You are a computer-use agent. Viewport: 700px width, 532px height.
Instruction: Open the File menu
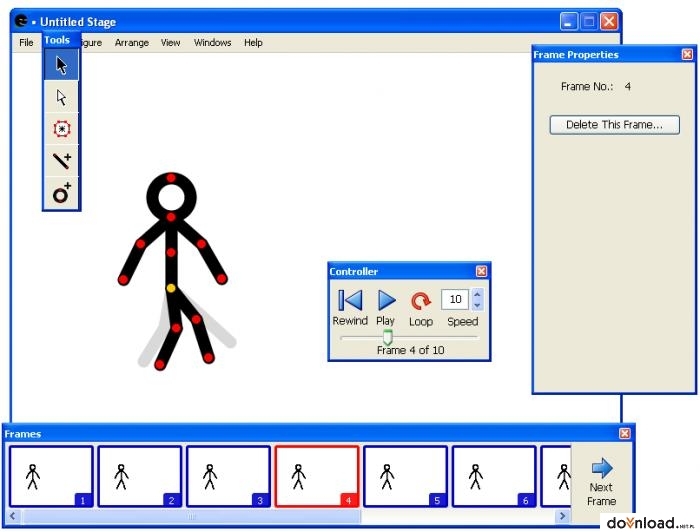[x=26, y=42]
